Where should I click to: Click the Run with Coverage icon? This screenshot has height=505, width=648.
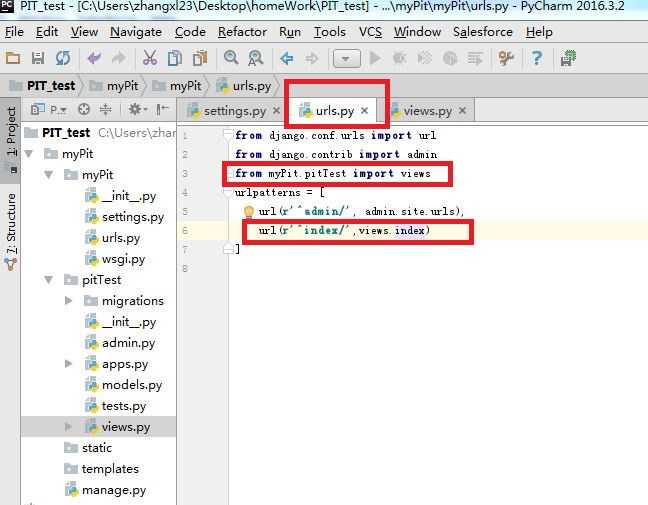pos(424,58)
